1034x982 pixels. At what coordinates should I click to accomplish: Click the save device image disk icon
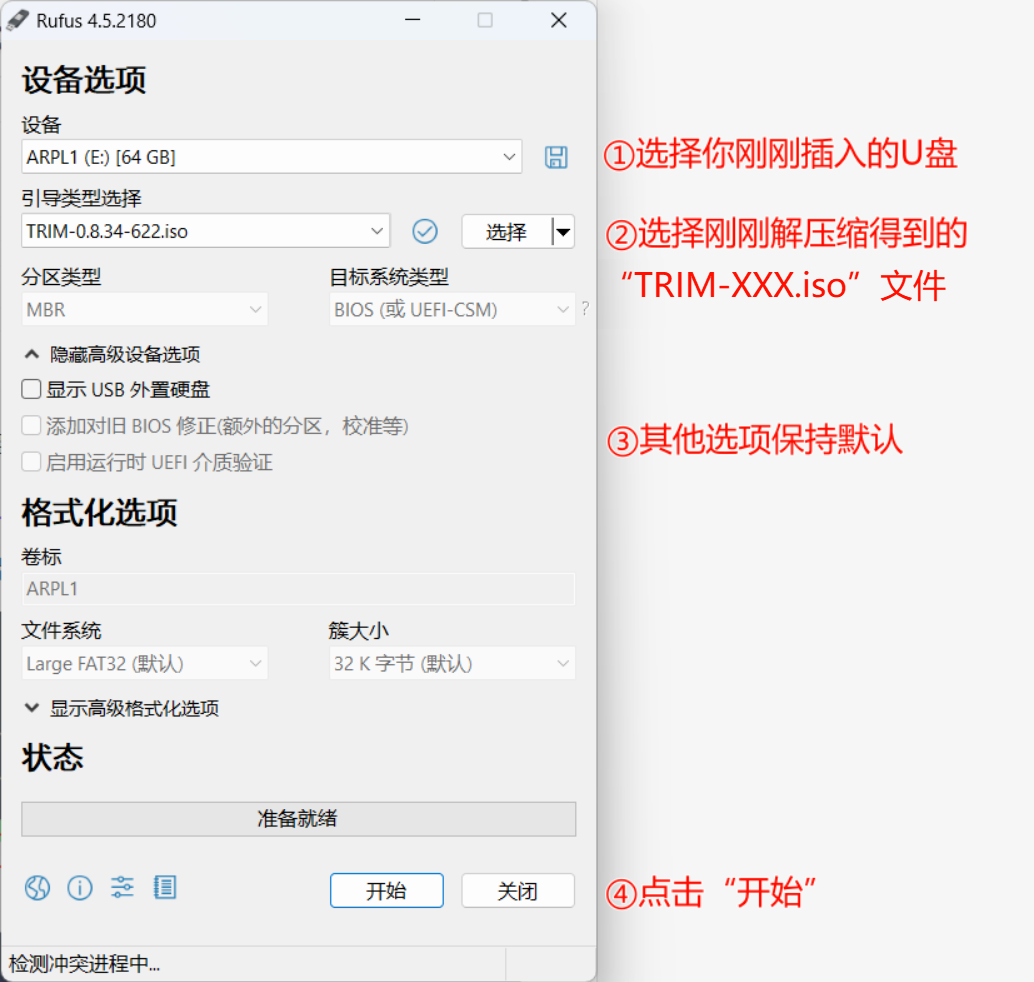click(556, 157)
